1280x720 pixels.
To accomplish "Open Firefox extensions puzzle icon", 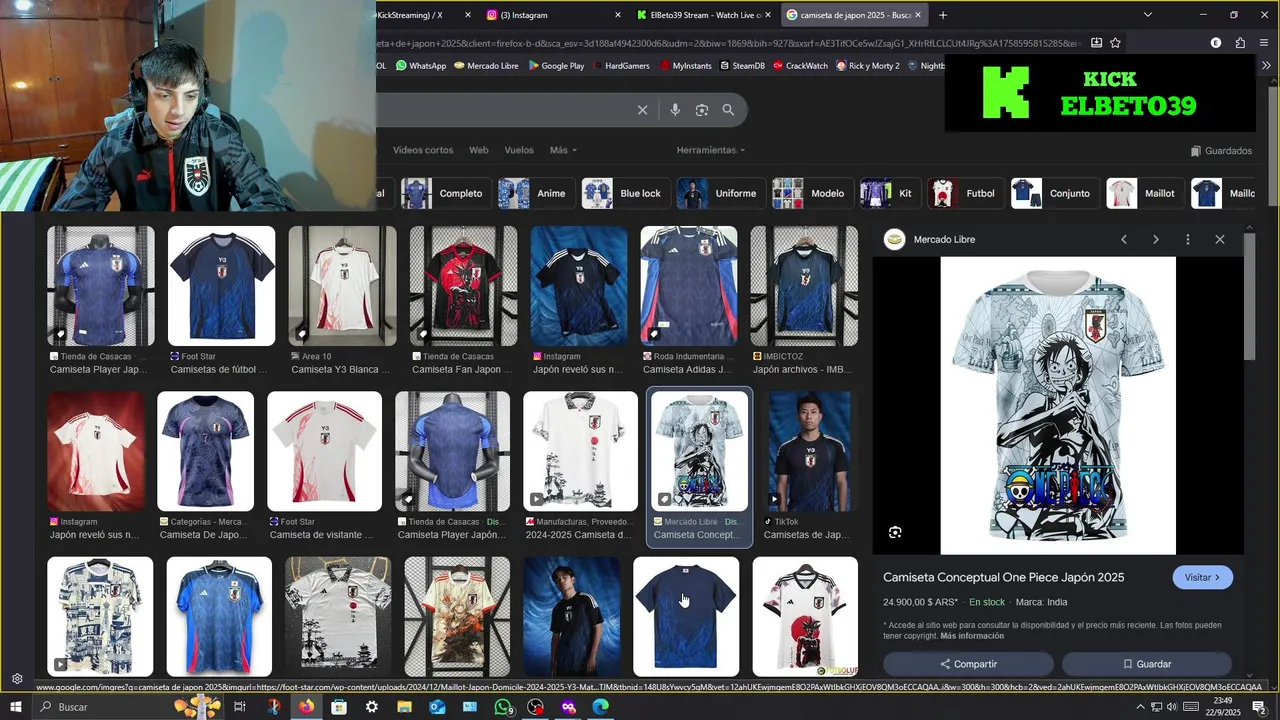I will tap(1240, 43).
